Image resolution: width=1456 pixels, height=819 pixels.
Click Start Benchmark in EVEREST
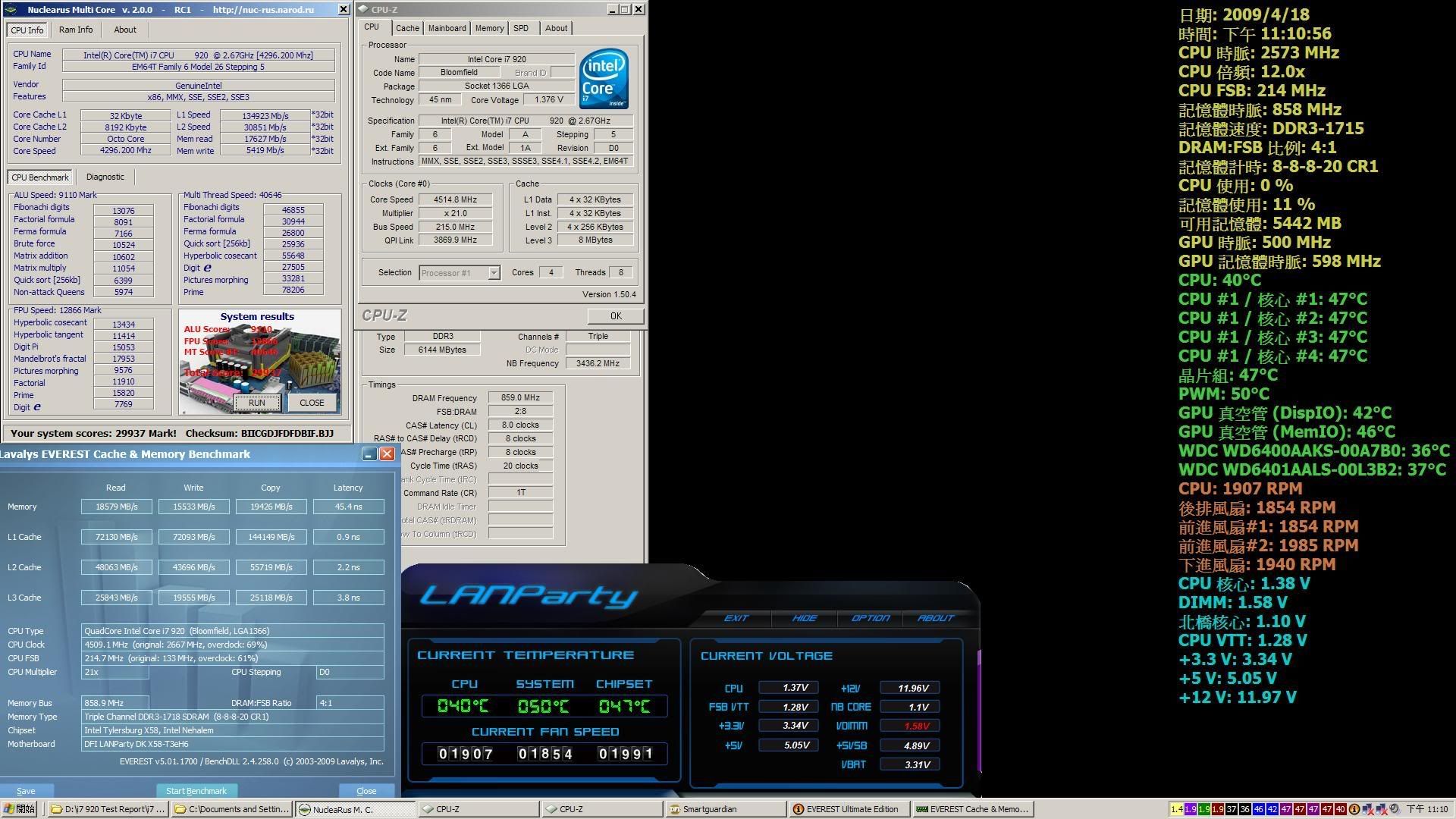(196, 791)
